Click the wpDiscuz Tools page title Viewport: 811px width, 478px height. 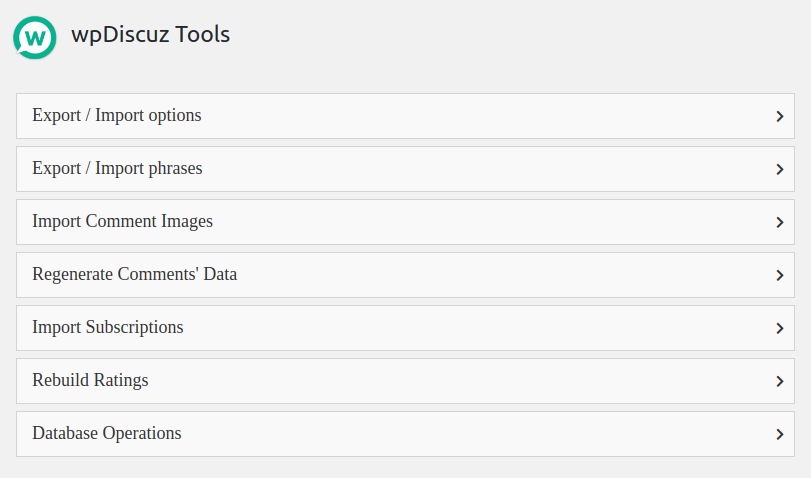click(150, 35)
